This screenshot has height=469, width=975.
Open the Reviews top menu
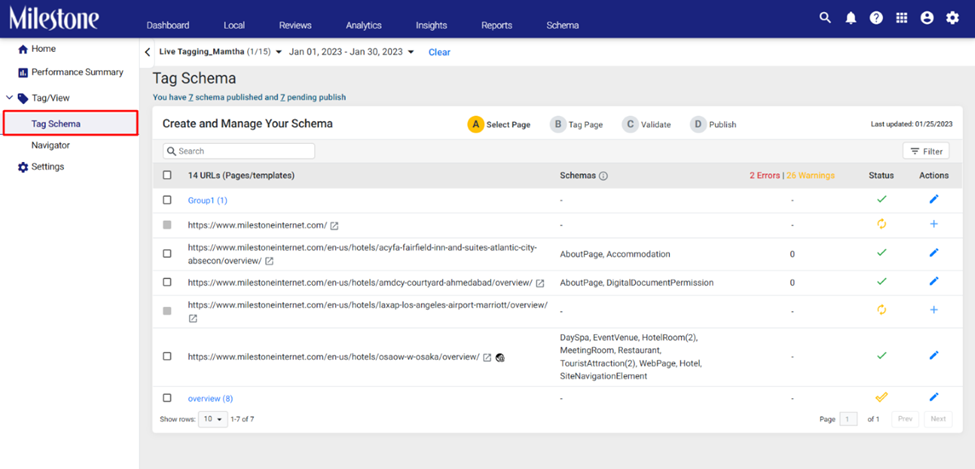coord(295,26)
